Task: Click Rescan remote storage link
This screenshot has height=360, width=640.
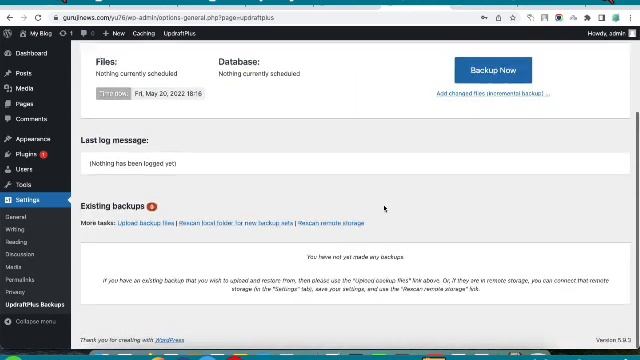Action: click(331, 223)
